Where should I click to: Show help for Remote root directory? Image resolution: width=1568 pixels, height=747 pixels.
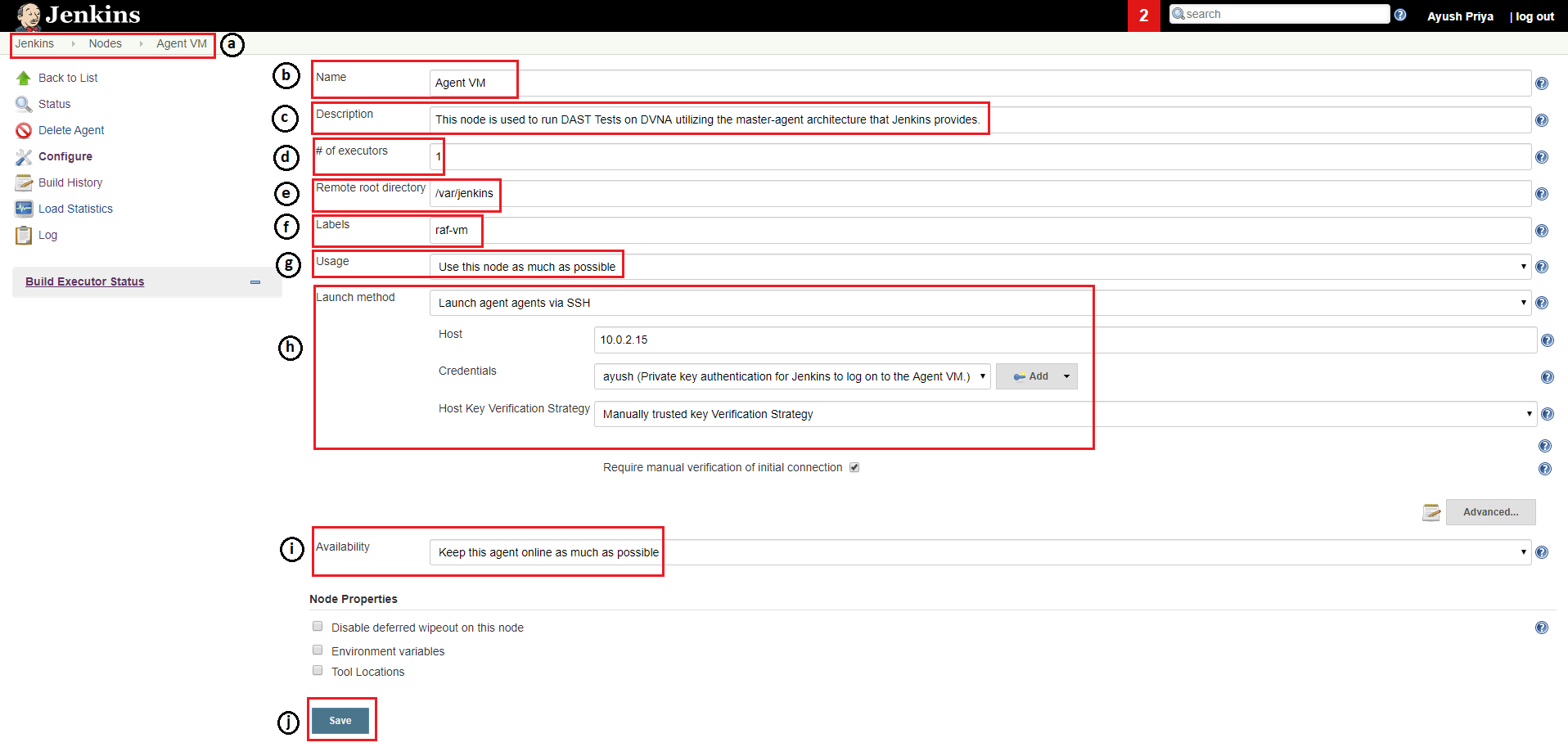(1542, 194)
